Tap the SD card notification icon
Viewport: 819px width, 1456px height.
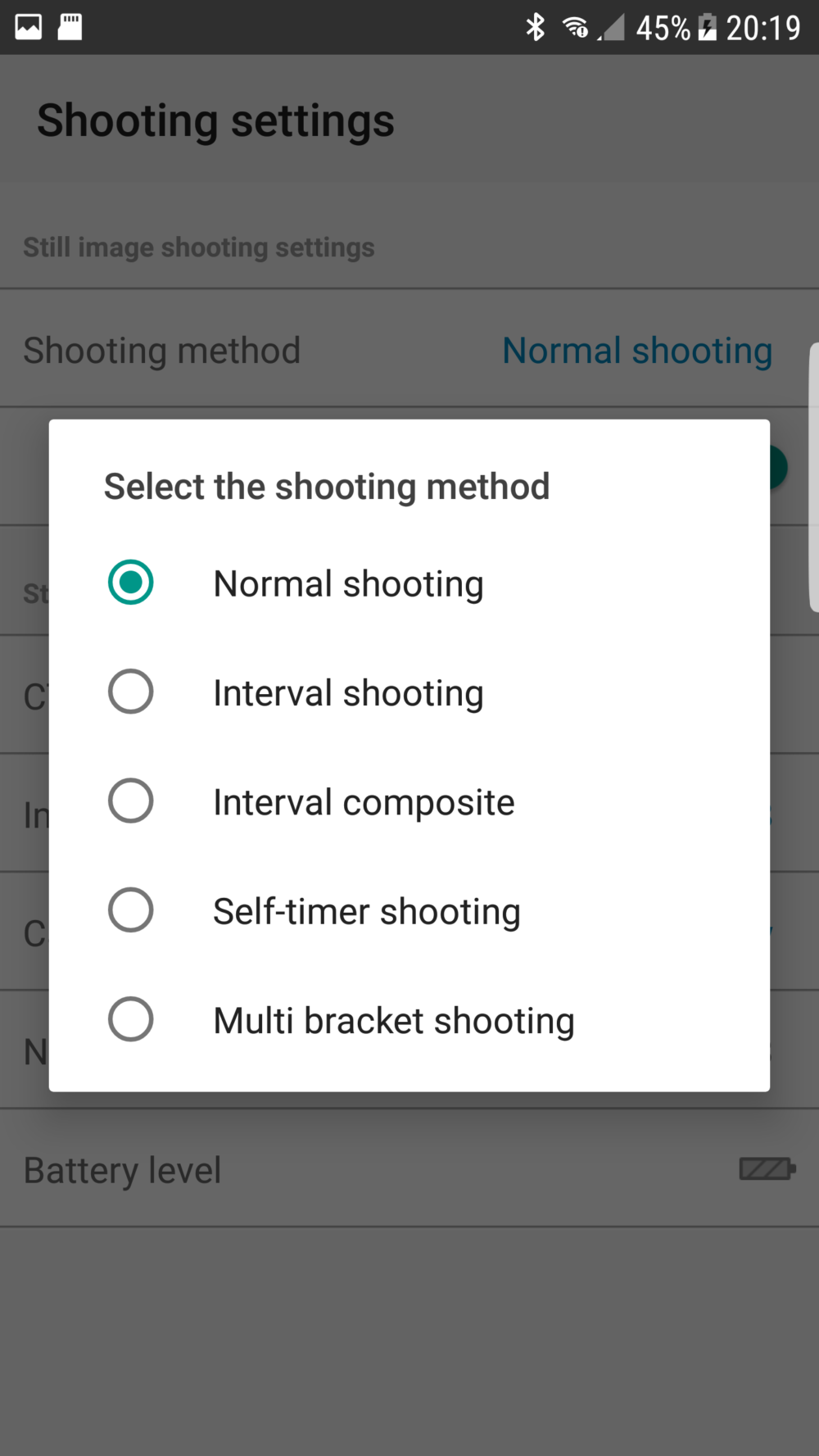[70, 27]
